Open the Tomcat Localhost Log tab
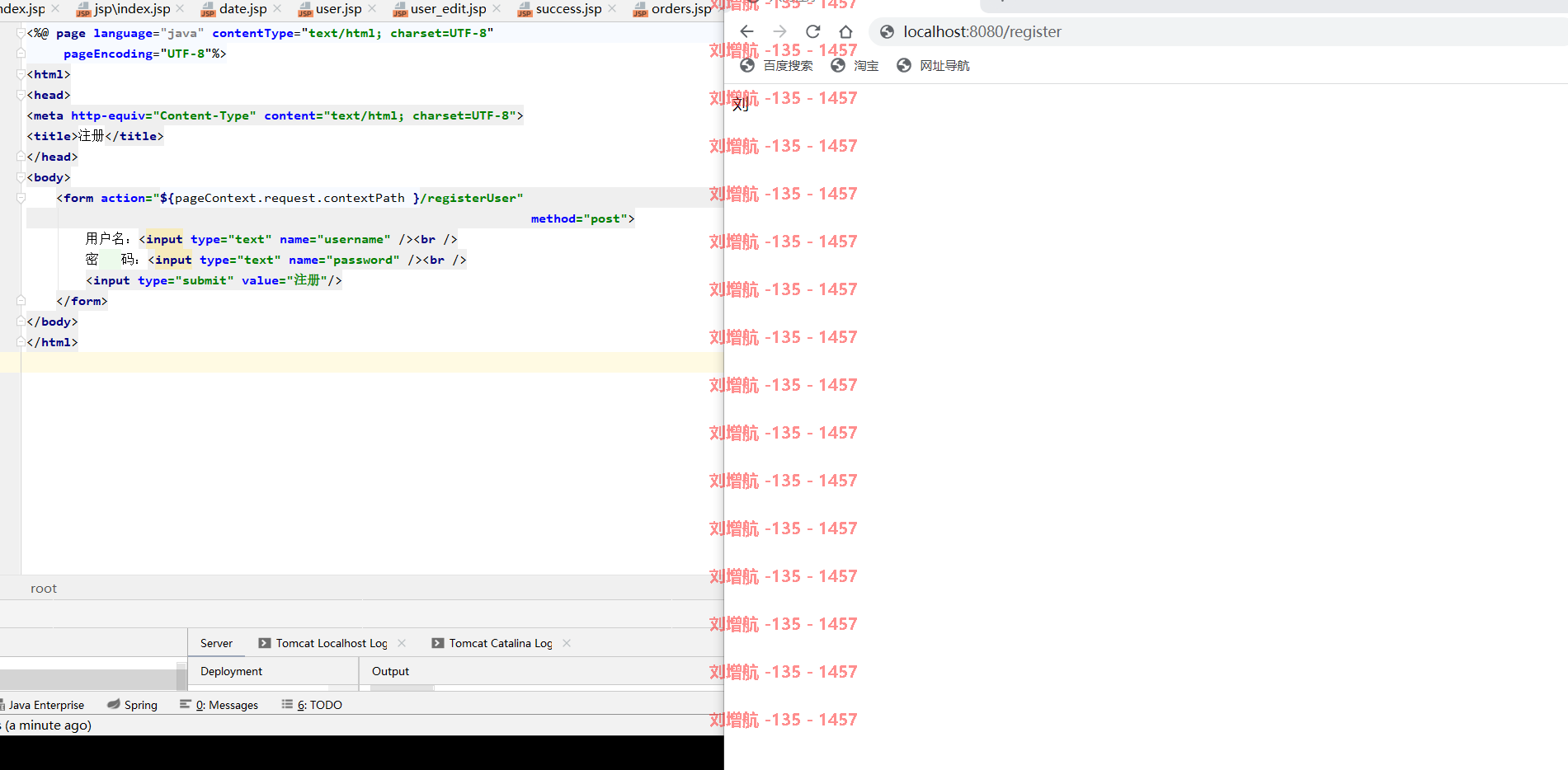Screen dimensions: 1568x770 coord(332,643)
